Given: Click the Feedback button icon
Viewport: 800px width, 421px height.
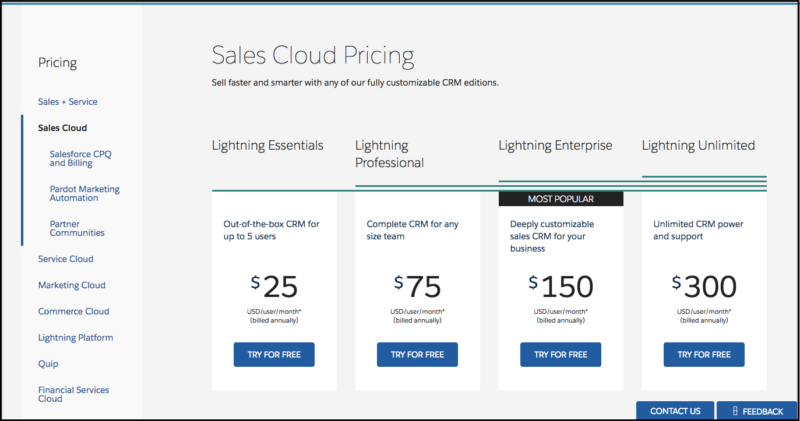Looking at the screenshot, I should click(x=735, y=411).
